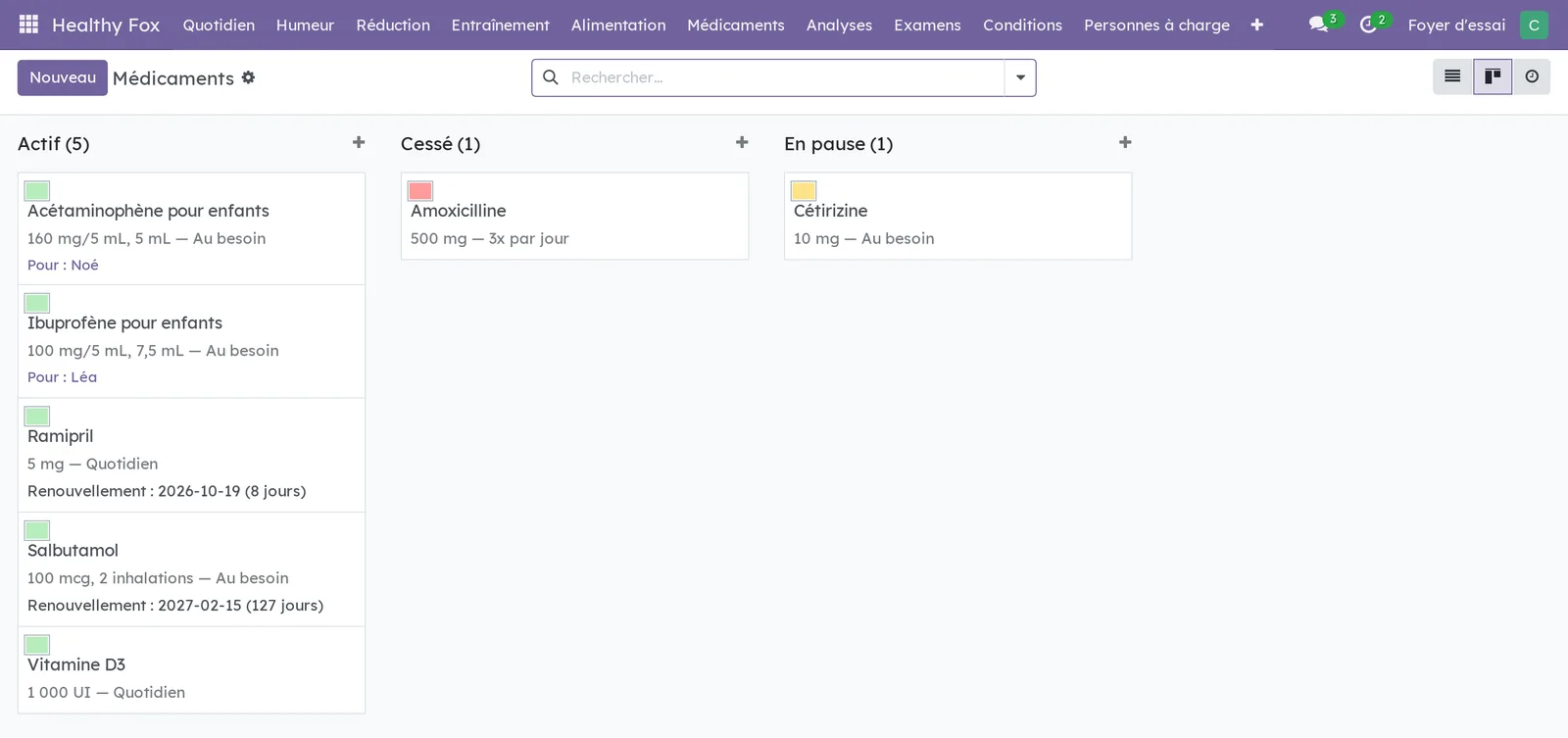Click the Ramipril renewal date text
The width and height of the screenshot is (1568, 738).
pos(167,491)
